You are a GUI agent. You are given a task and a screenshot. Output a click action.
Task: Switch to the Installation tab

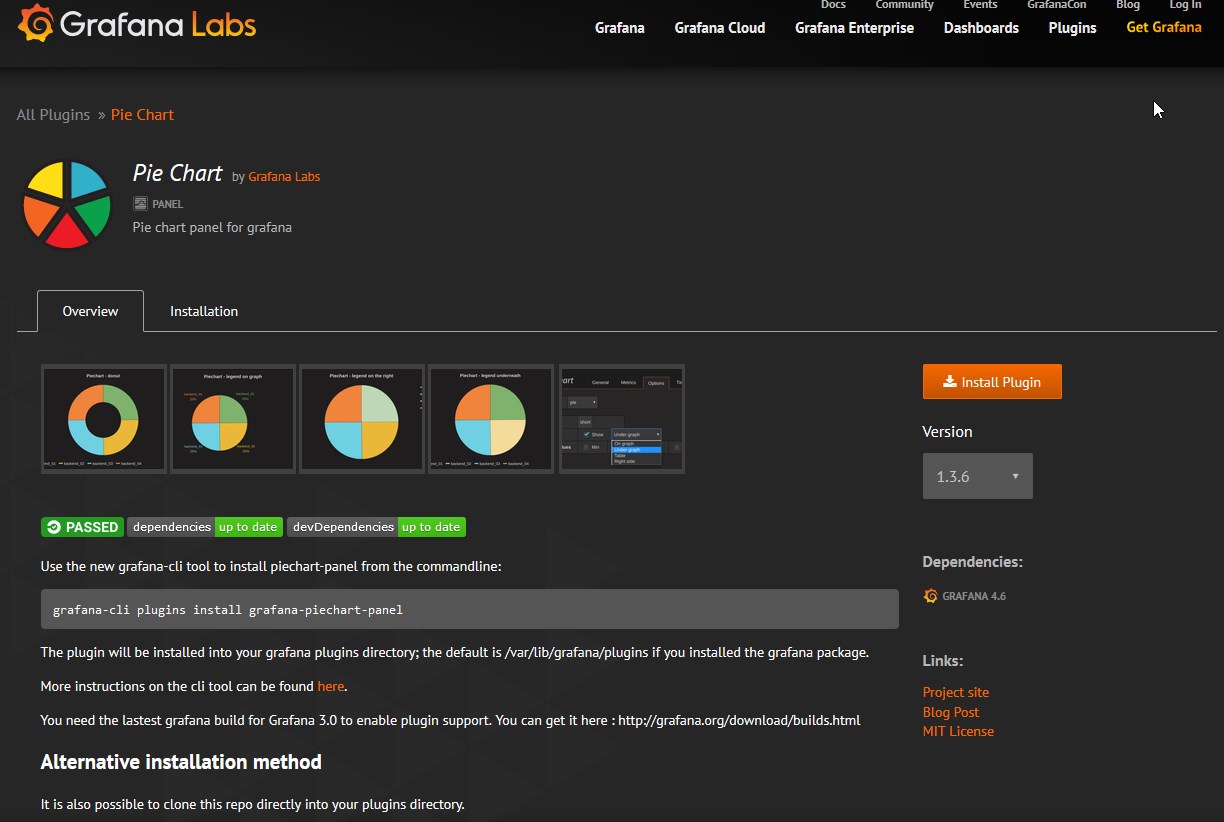[204, 311]
